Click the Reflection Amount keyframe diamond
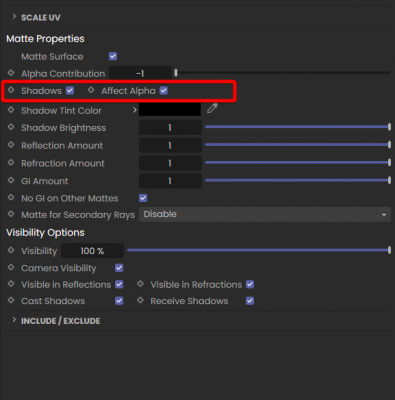 coord(11,145)
